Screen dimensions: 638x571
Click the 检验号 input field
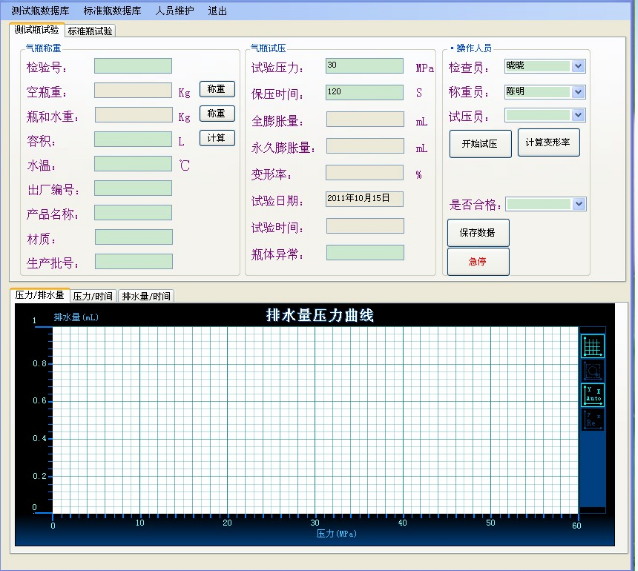pos(132,66)
